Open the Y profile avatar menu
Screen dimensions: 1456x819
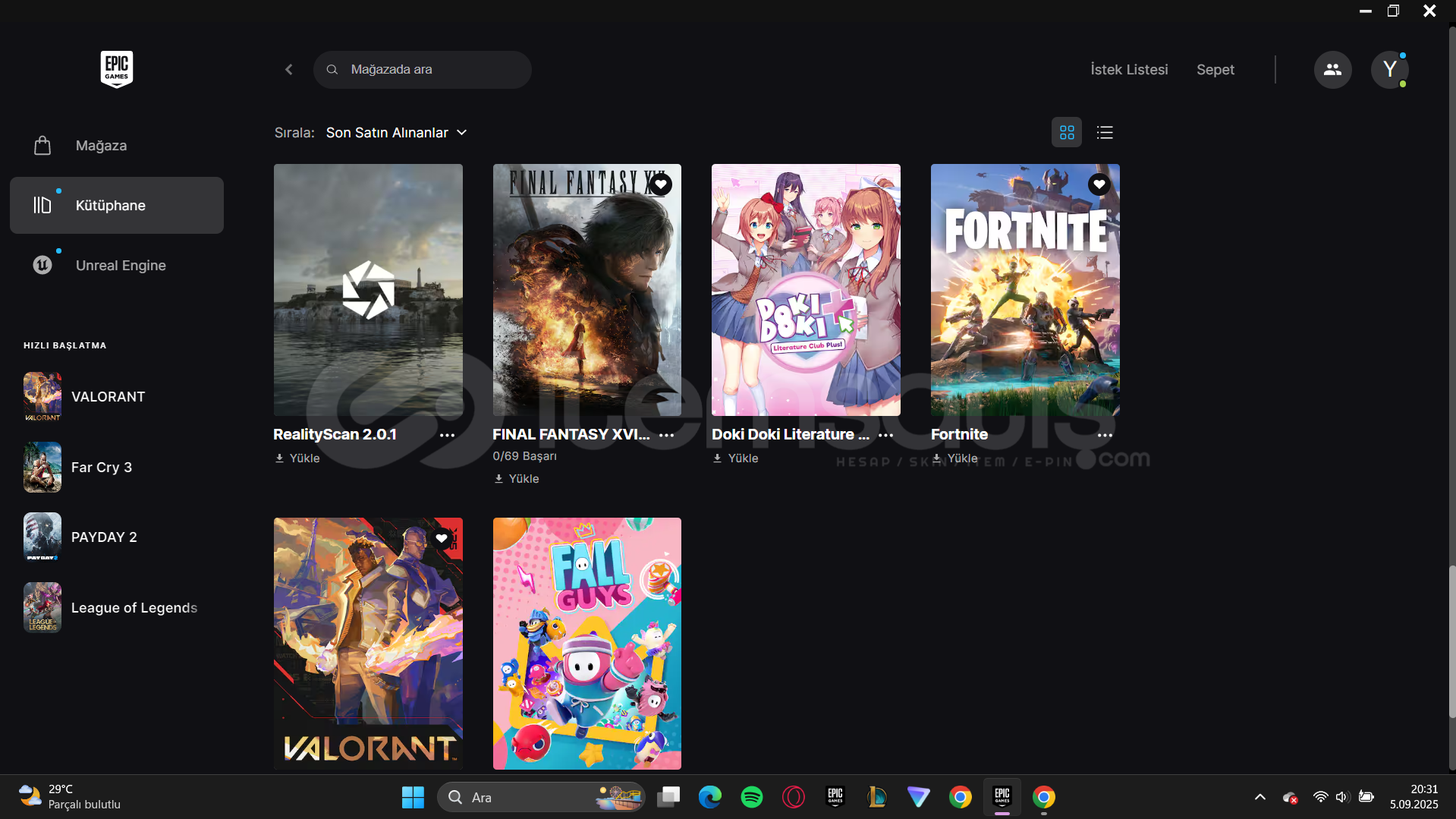1389,70
